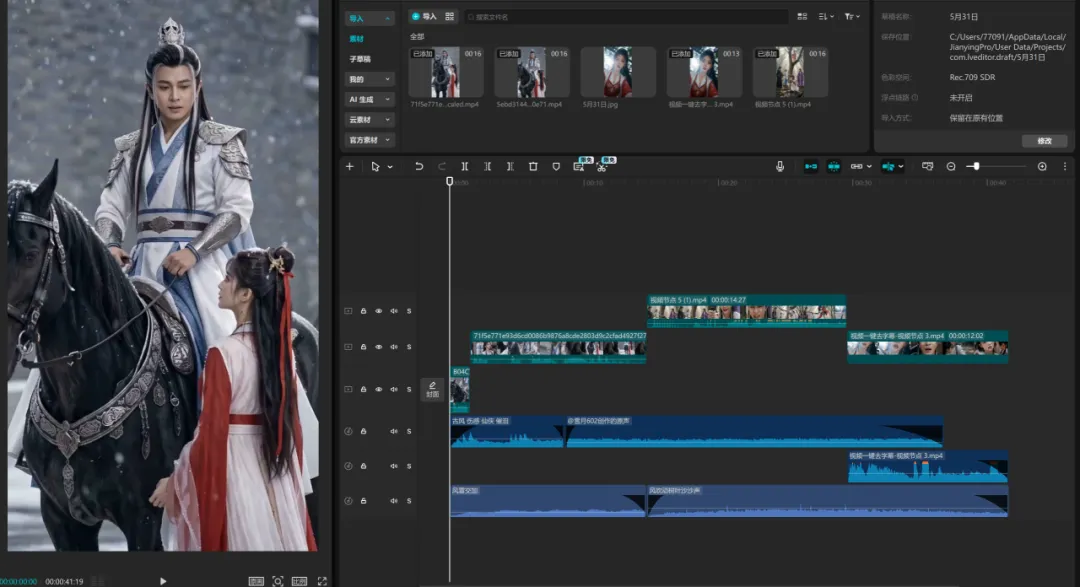Click the 封面 cover edit button
The width and height of the screenshot is (1080, 587).
click(x=432, y=389)
